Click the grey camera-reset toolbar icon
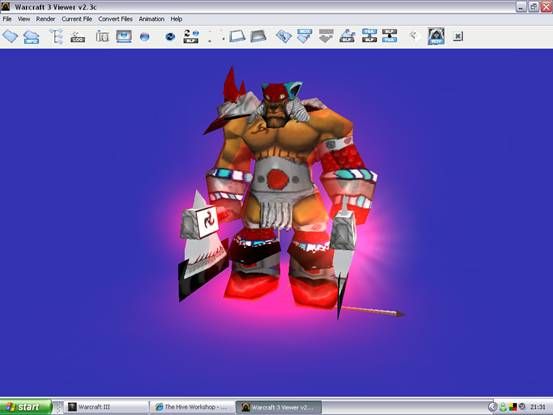The width and height of the screenshot is (553, 415). [x=78, y=37]
